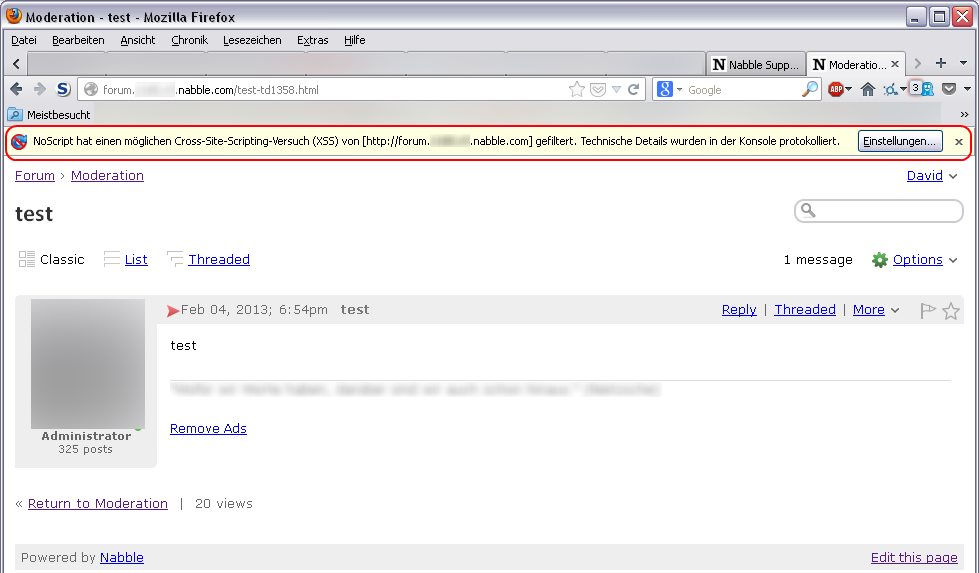This screenshot has width=979, height=573.
Task: Click the Einstellungen button in NoScript bar
Action: coord(900,141)
